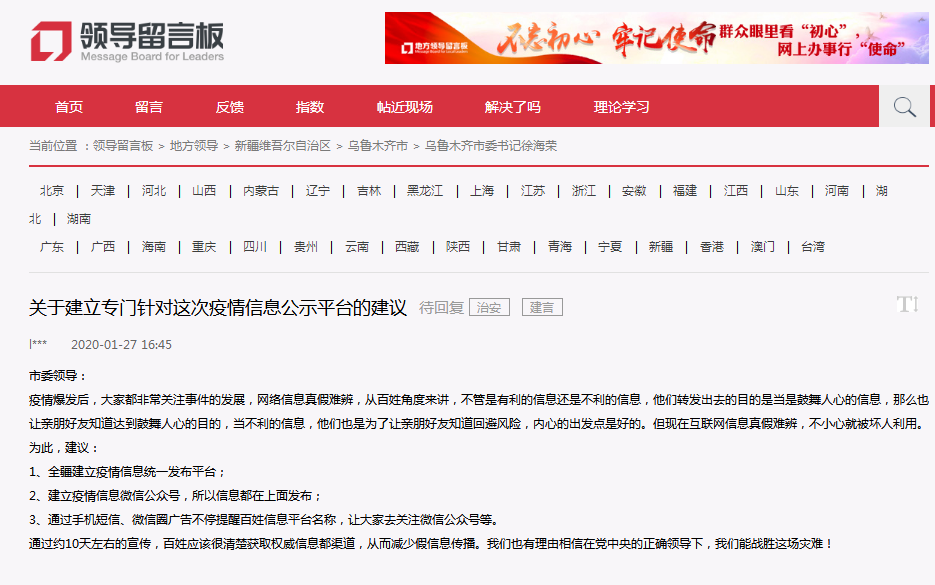This screenshot has height=585, width=935.
Task: Click the 新疆维吾尔自治区 breadcrumb link
Action: click(x=283, y=146)
